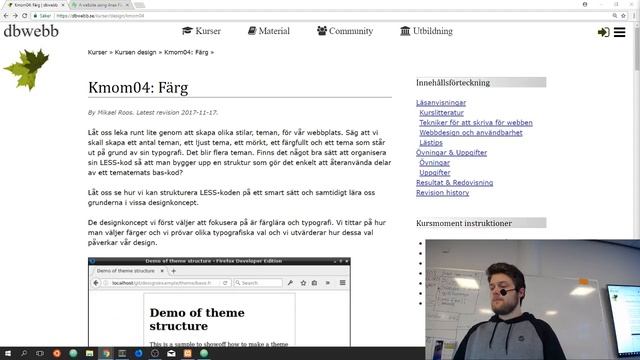Open the Lästips contents link

[x=431, y=143]
